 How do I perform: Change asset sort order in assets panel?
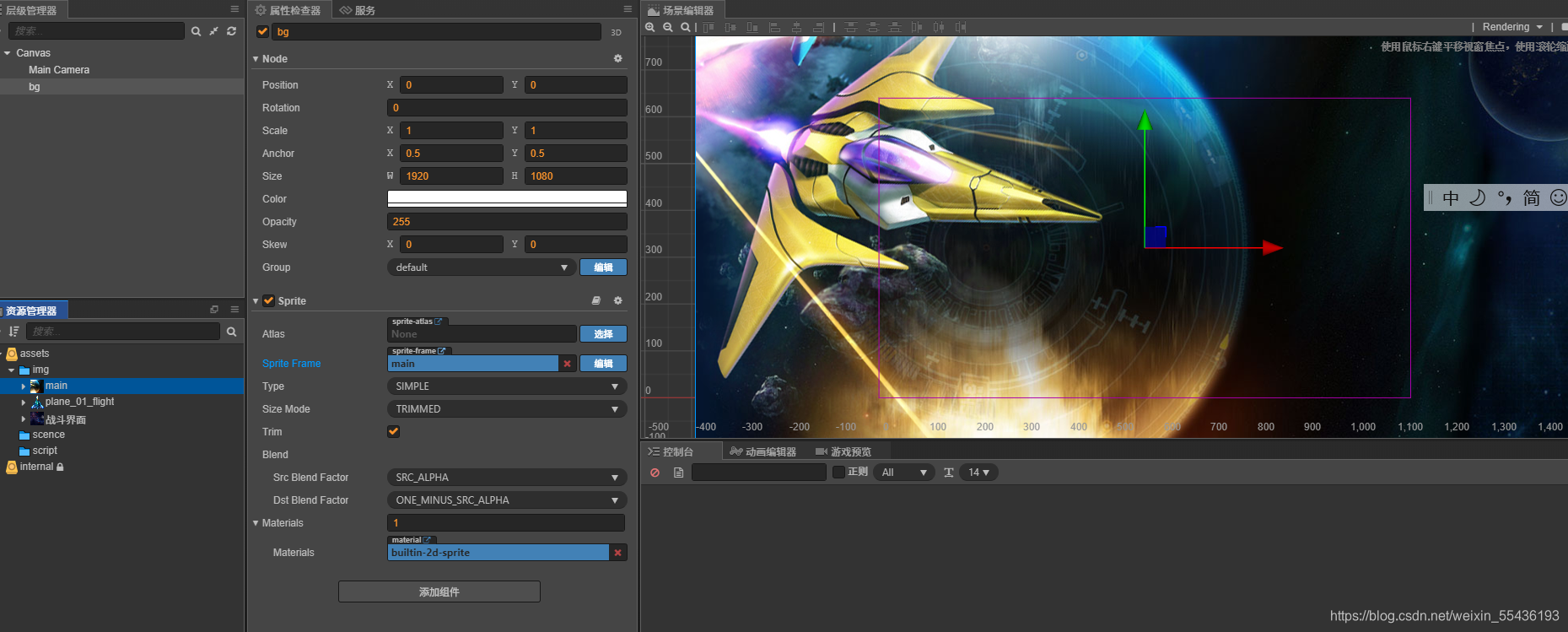13,332
